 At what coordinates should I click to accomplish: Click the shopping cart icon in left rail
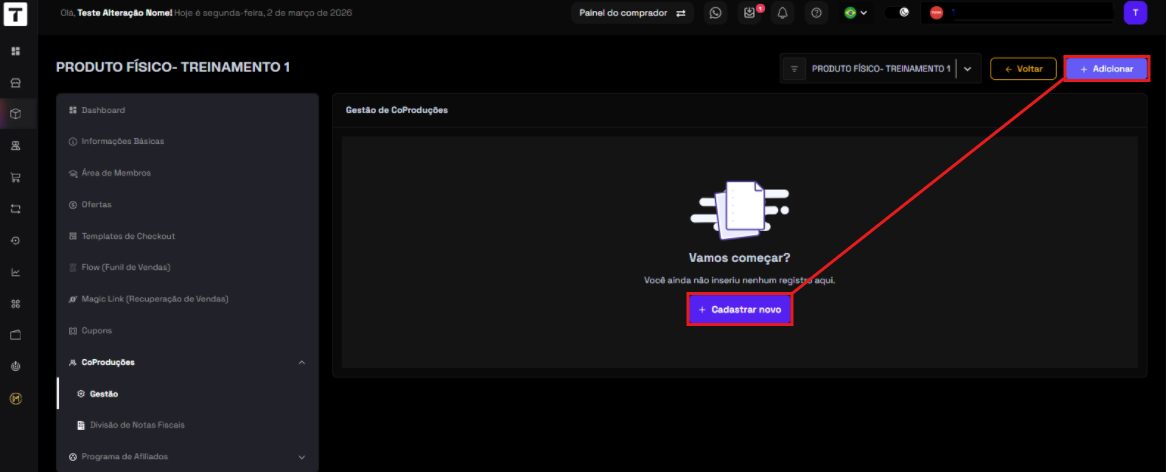click(16, 178)
